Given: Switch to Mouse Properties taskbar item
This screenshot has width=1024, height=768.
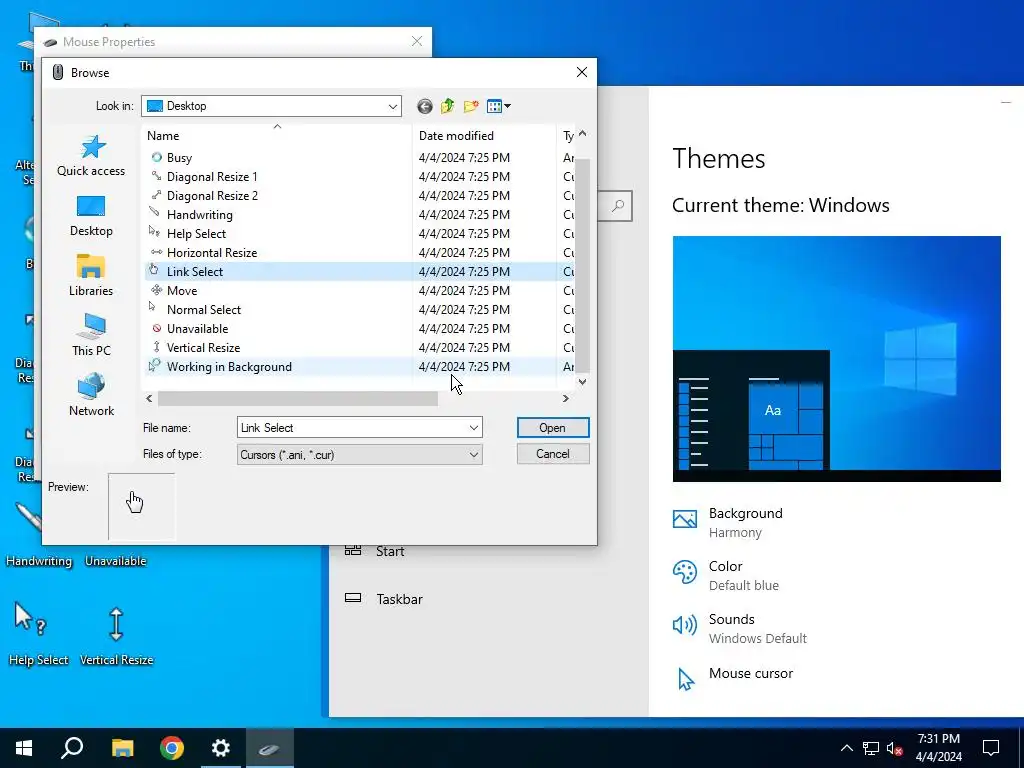Looking at the screenshot, I should [x=270, y=748].
